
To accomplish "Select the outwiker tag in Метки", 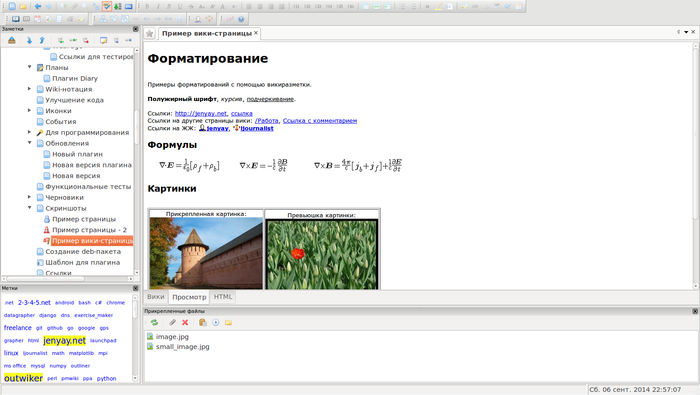I will pyautogui.click(x=23, y=378).
